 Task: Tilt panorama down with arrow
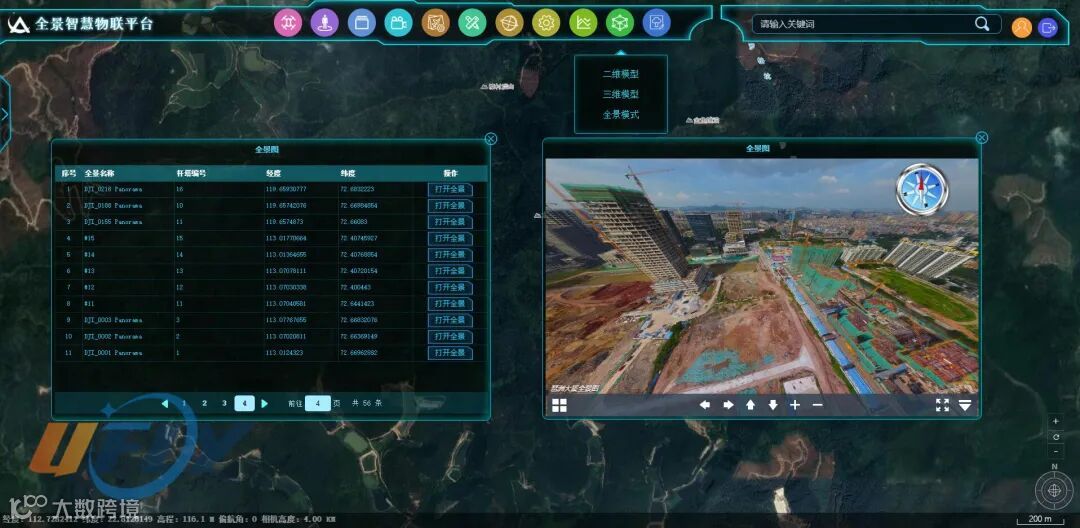773,405
